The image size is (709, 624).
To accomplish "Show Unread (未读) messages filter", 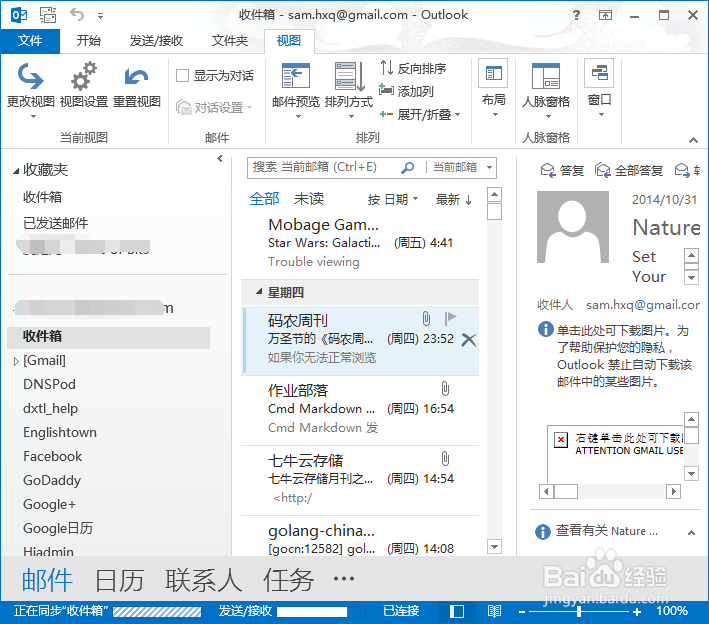I will pyautogui.click(x=309, y=199).
